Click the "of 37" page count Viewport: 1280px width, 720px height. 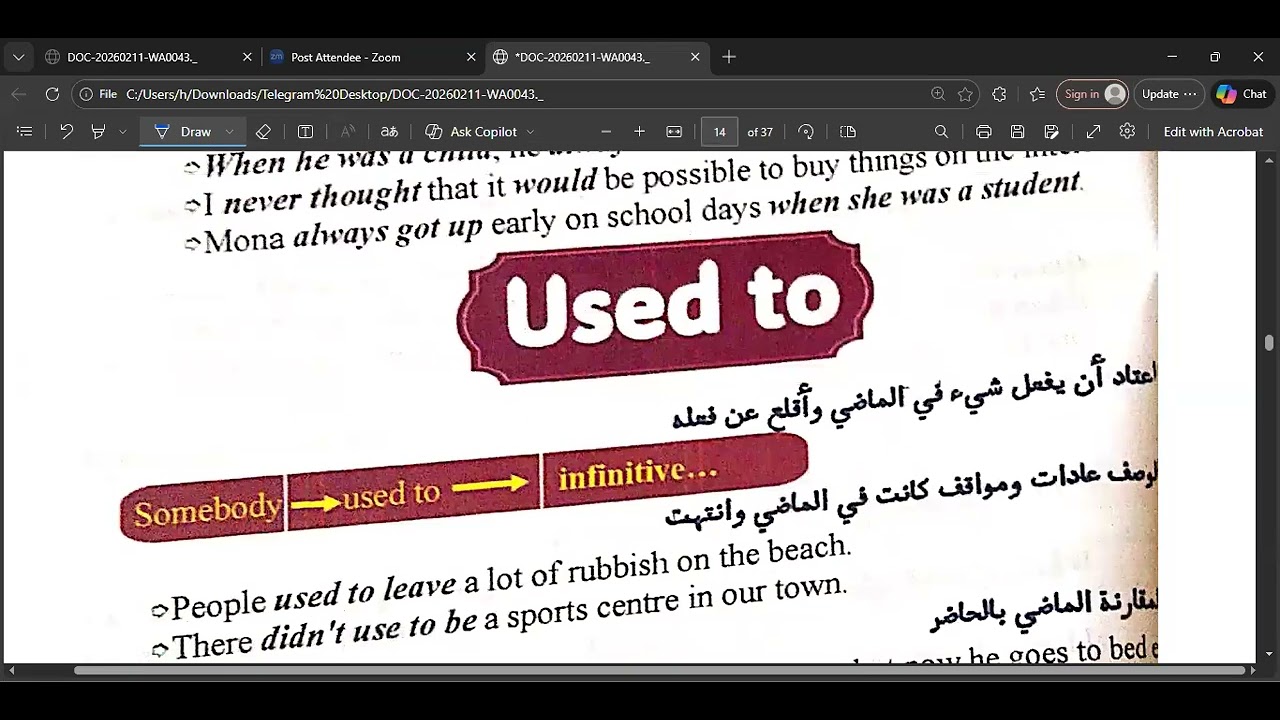coord(760,132)
